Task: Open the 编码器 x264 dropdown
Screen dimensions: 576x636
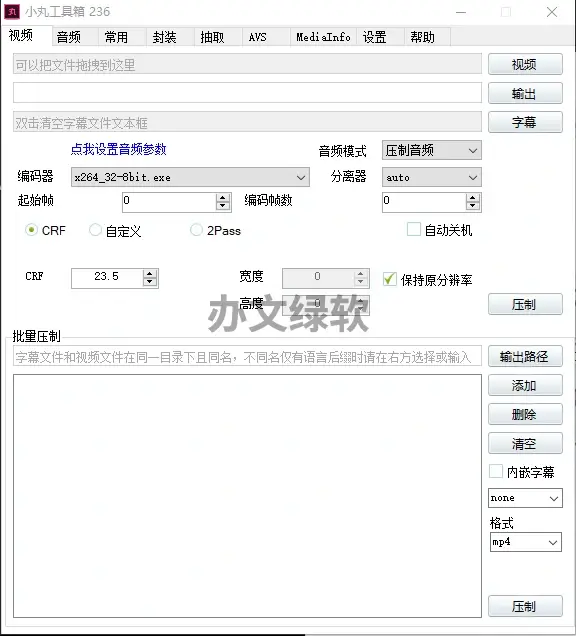Action: [190, 177]
